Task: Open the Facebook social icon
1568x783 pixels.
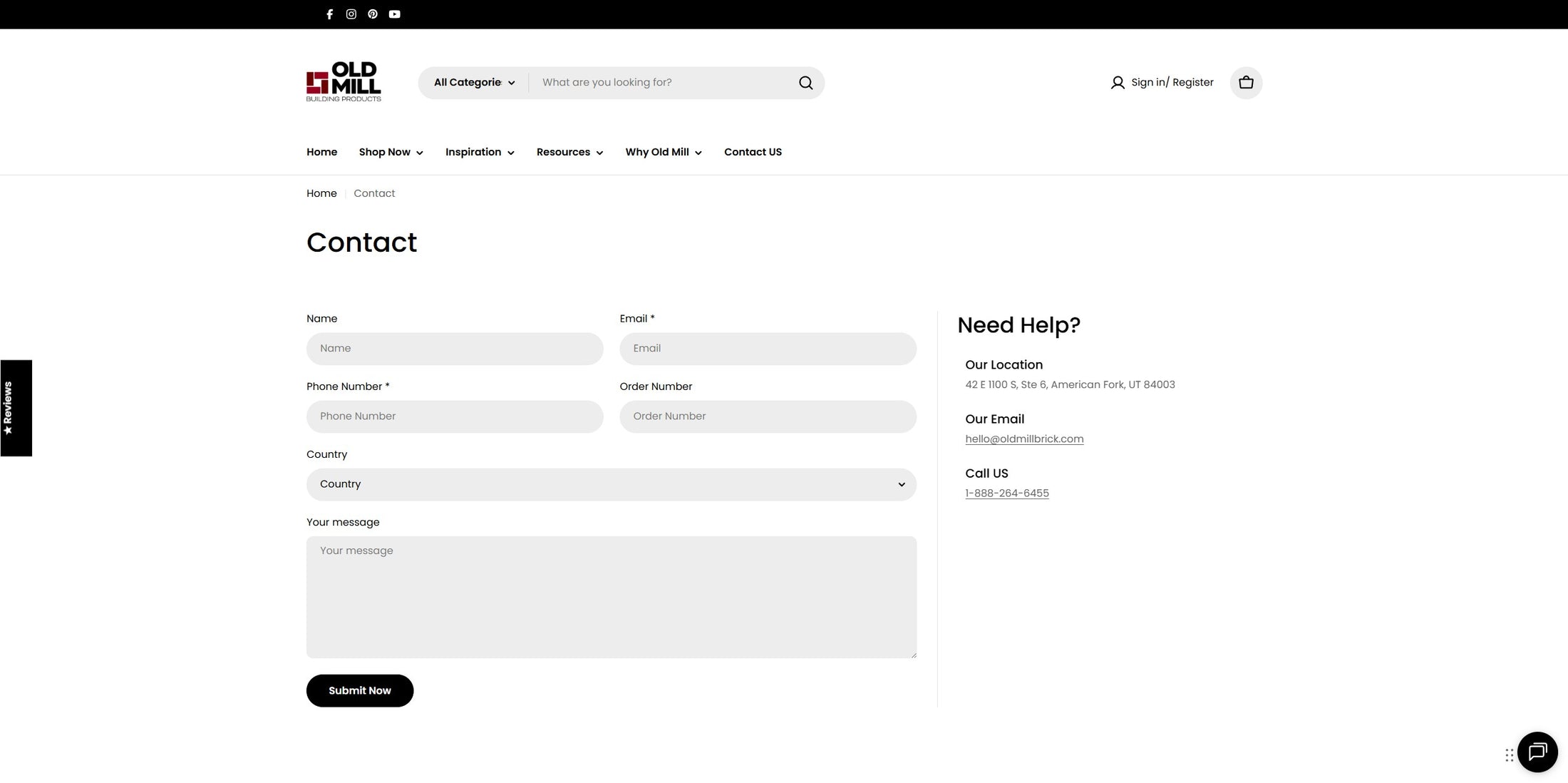Action: tap(329, 14)
